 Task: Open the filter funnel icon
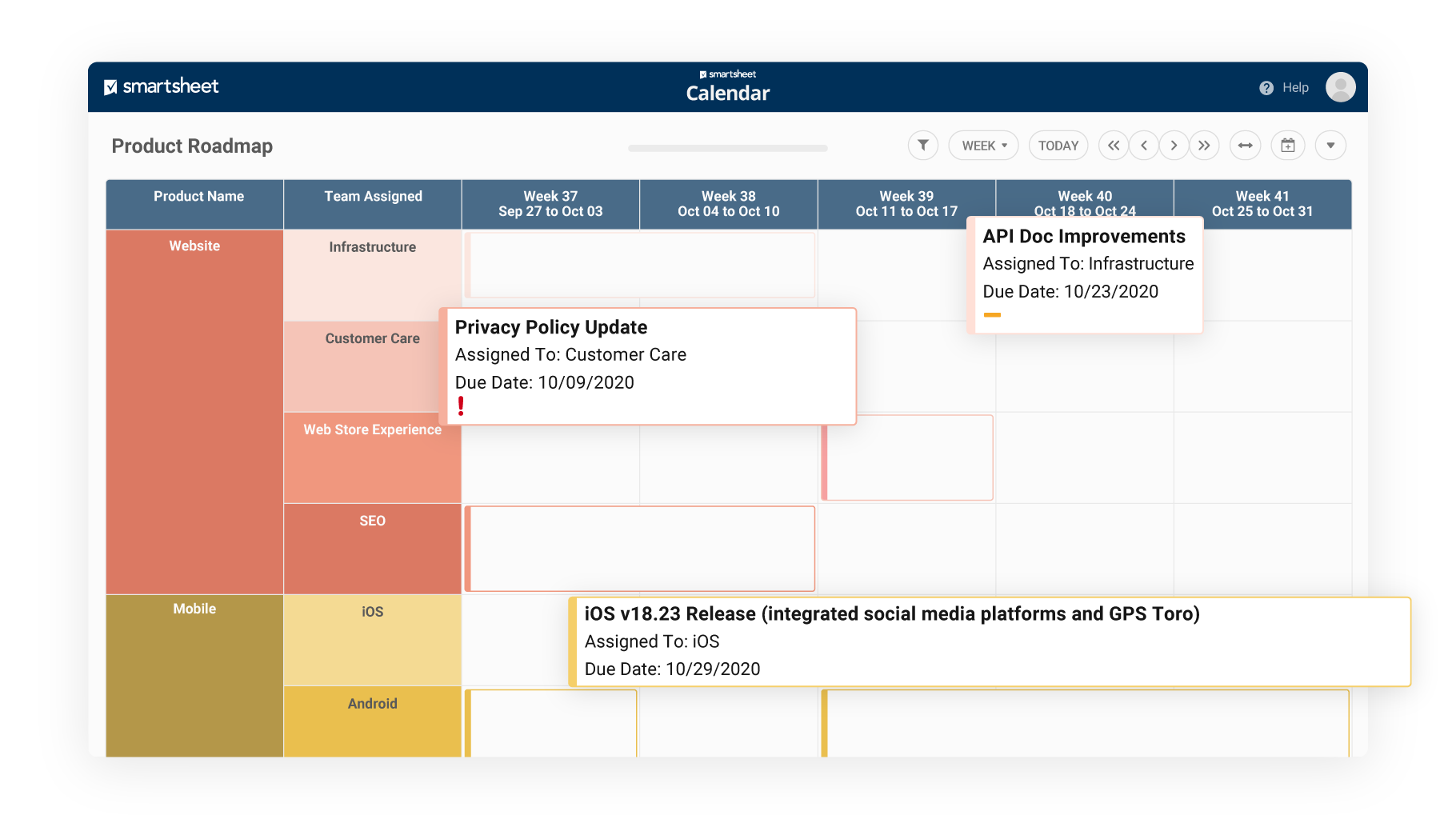tap(922, 146)
